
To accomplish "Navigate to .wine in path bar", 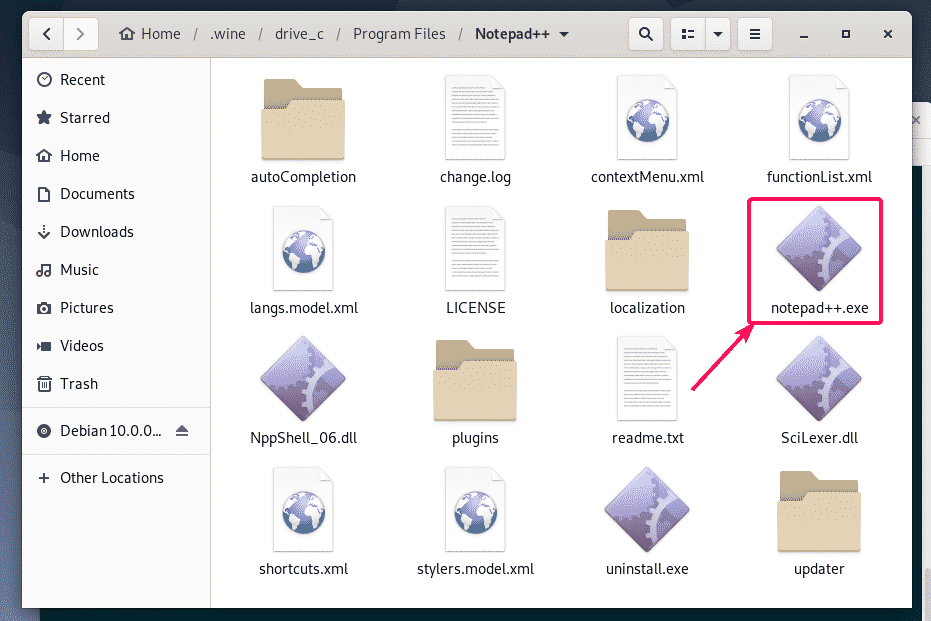I will 228,34.
